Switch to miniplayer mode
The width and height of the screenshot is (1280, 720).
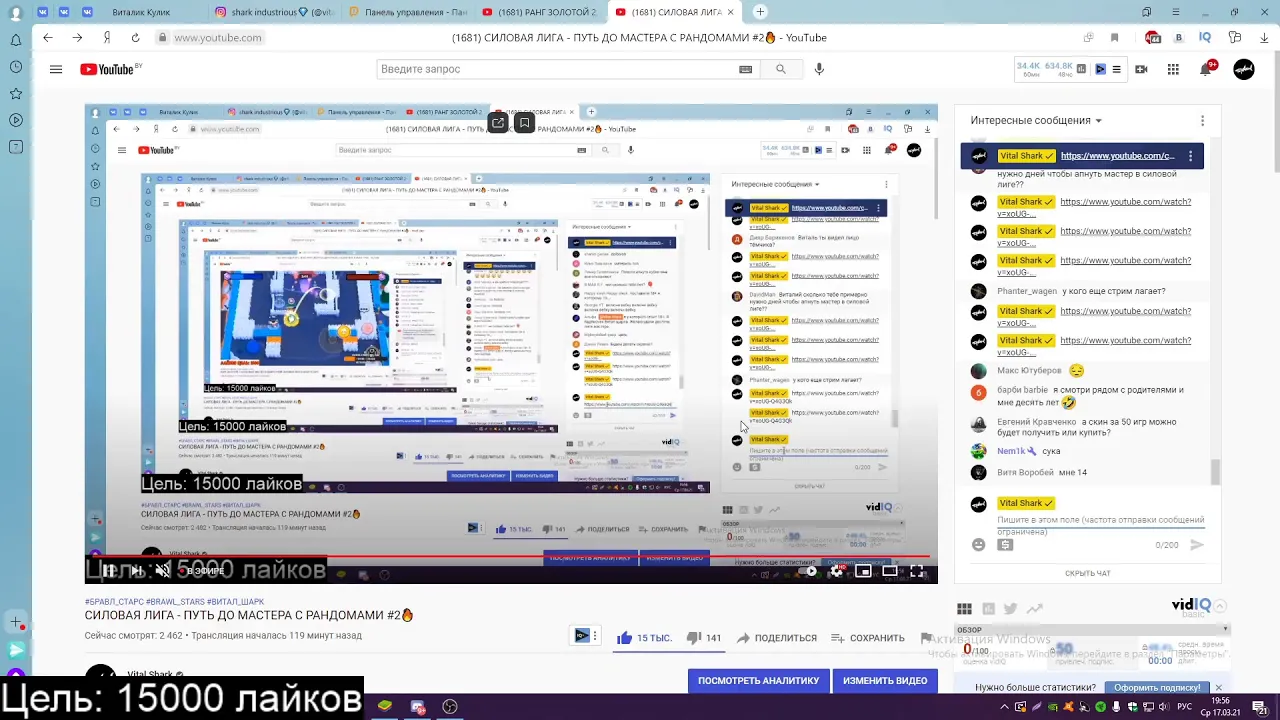(863, 571)
